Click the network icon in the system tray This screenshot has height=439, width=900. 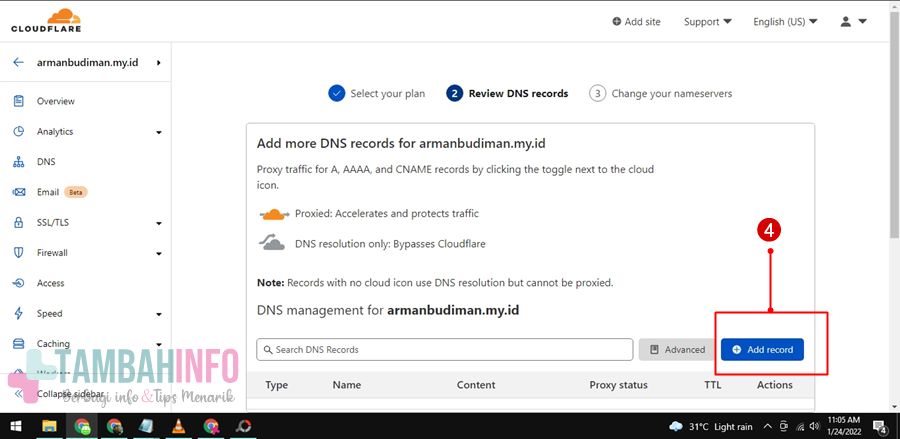pos(800,427)
